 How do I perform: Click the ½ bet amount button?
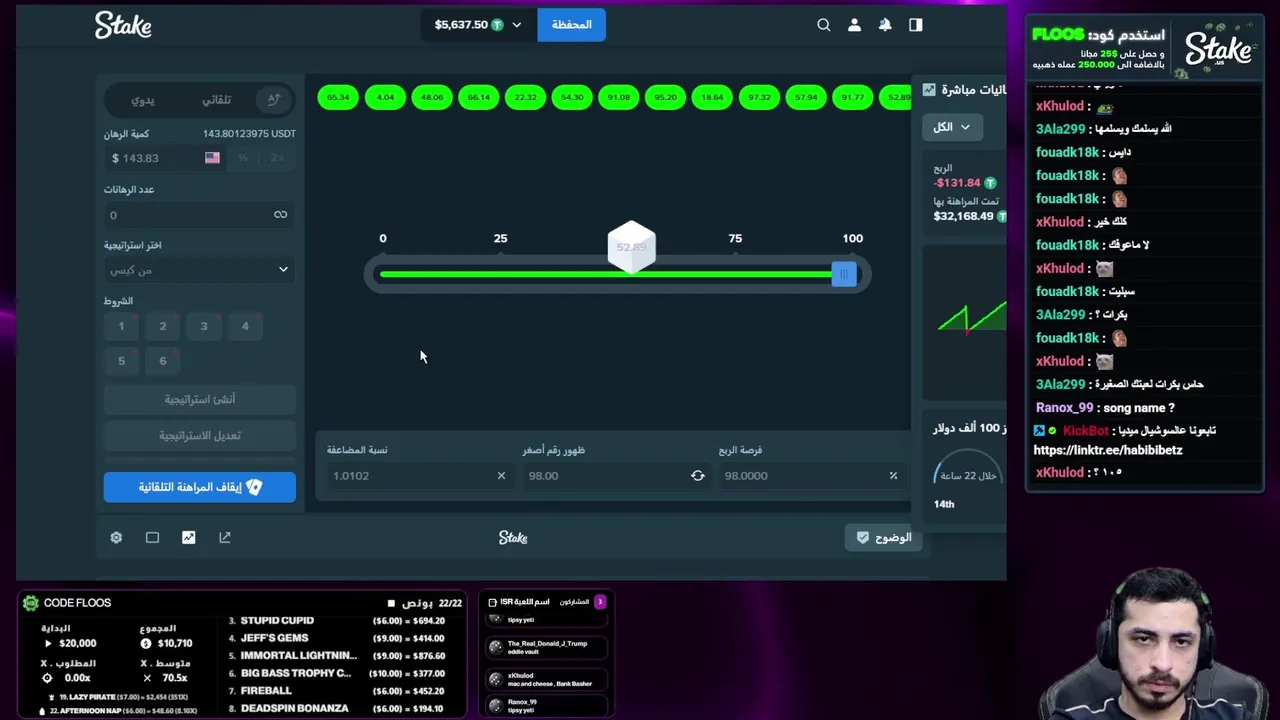pyautogui.click(x=243, y=158)
